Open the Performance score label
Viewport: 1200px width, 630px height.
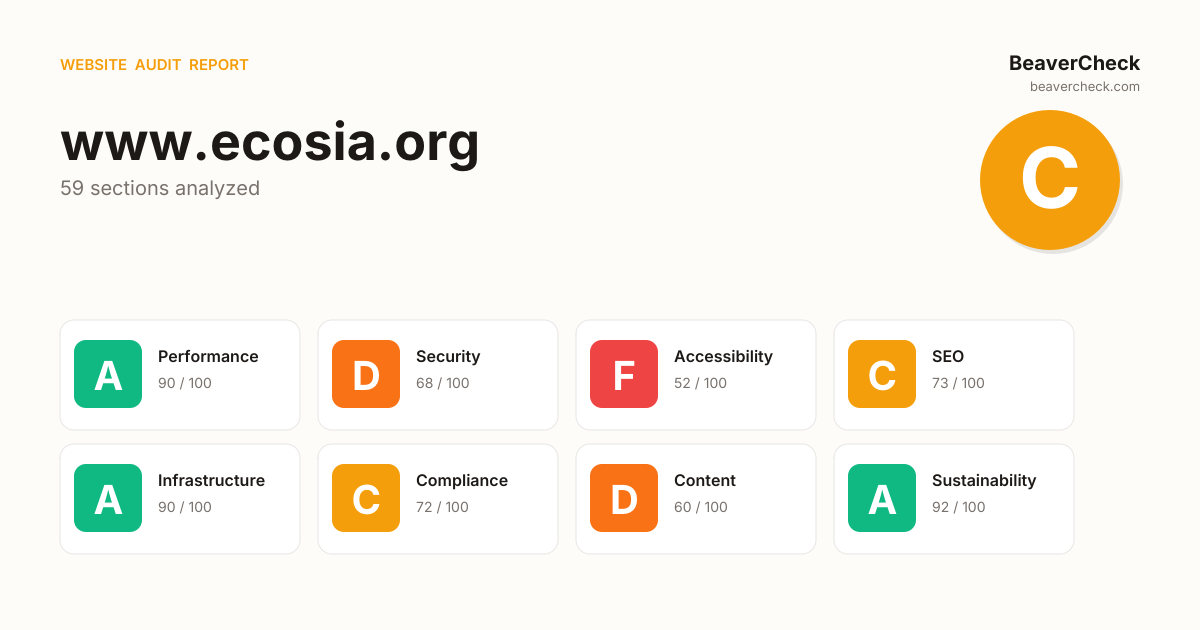tap(208, 357)
